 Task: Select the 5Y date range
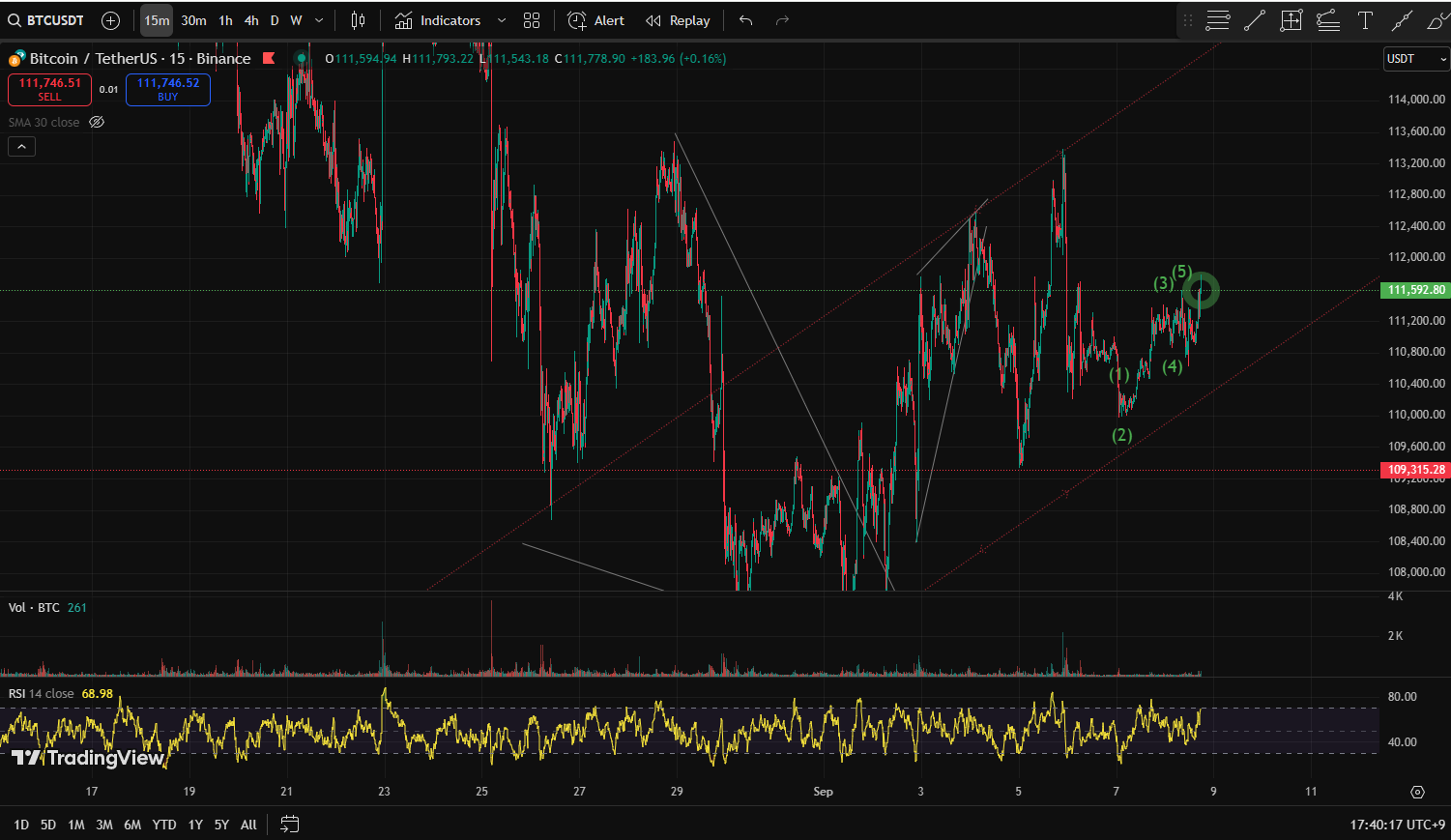221,825
